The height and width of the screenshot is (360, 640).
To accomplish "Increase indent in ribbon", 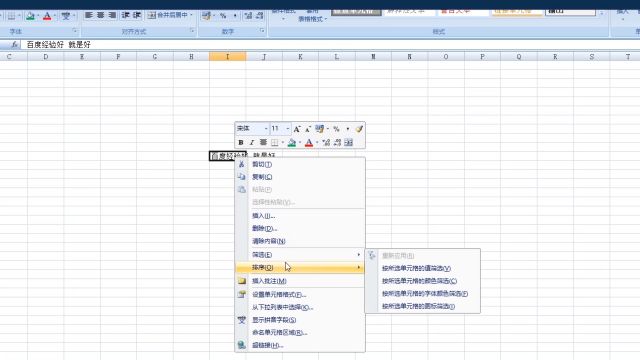I will (x=137, y=16).
